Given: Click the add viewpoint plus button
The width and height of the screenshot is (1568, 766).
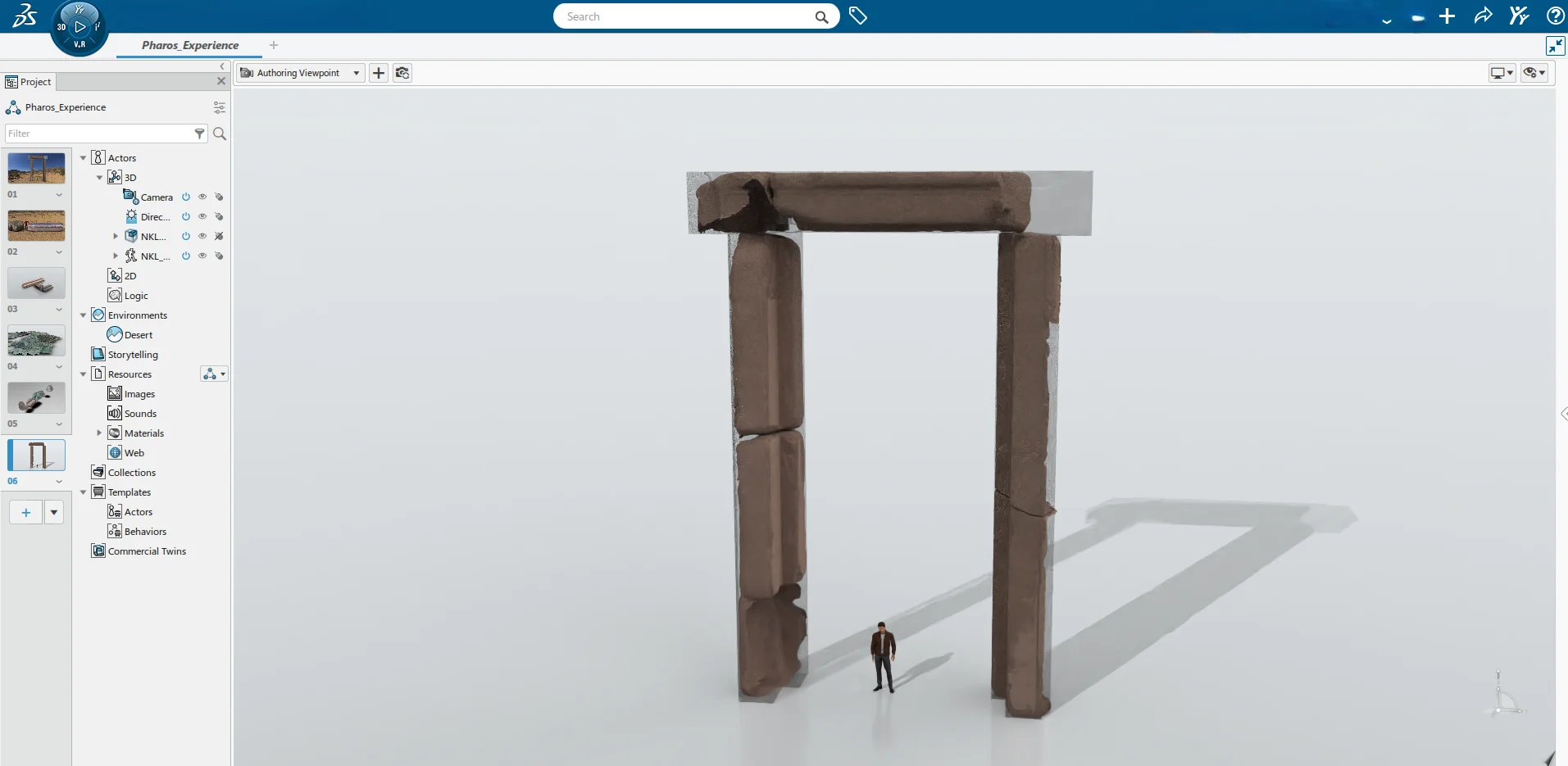Looking at the screenshot, I should 378,73.
